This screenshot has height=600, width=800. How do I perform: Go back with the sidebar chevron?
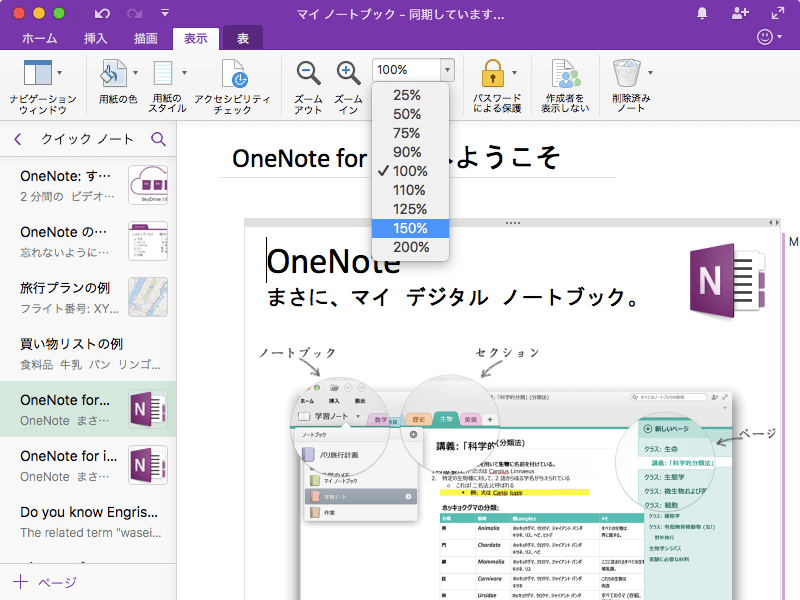point(18,139)
